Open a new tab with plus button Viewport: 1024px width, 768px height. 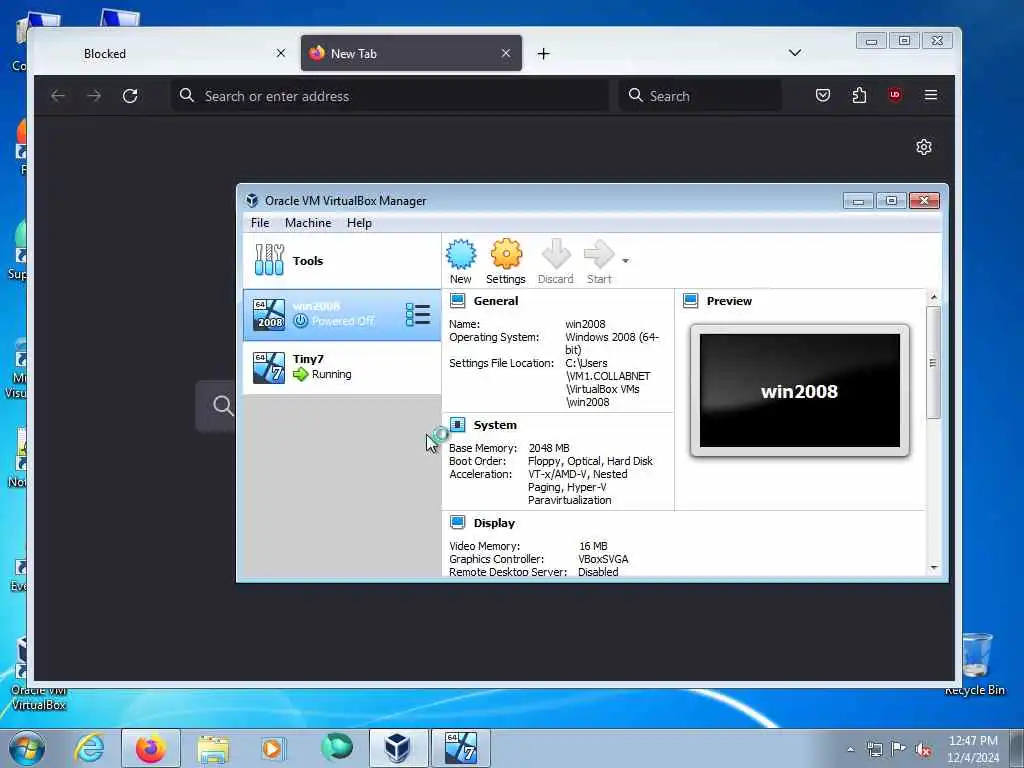click(x=543, y=54)
